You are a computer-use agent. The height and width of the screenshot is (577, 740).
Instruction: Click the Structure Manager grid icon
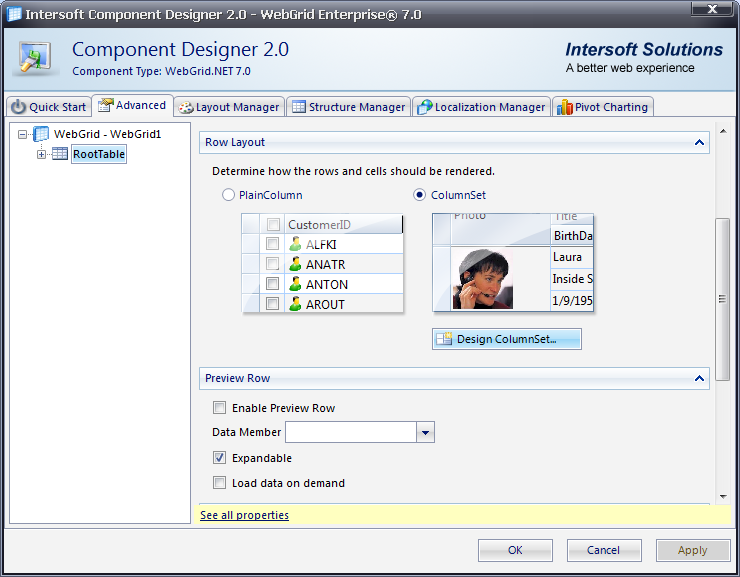pos(298,107)
